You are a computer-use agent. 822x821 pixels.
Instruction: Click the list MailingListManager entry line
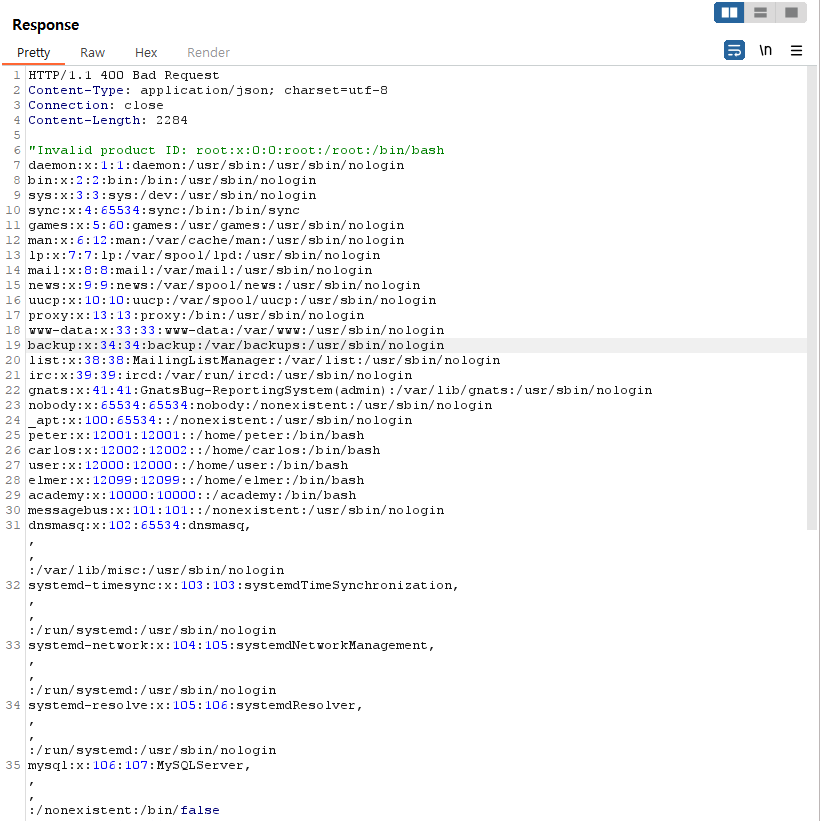tap(264, 361)
